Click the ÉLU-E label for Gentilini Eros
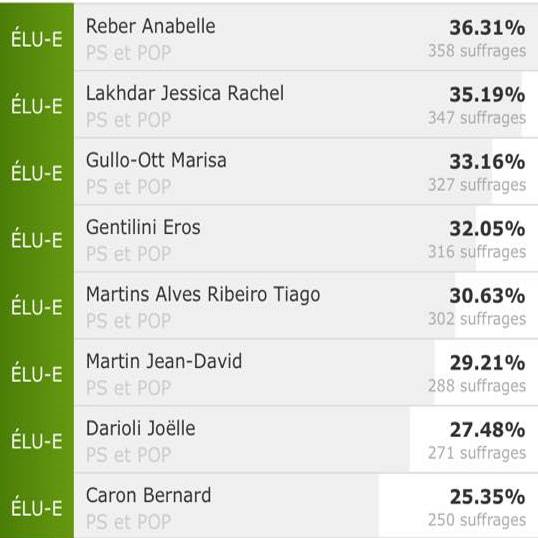The height and width of the screenshot is (538, 538). click(37, 239)
